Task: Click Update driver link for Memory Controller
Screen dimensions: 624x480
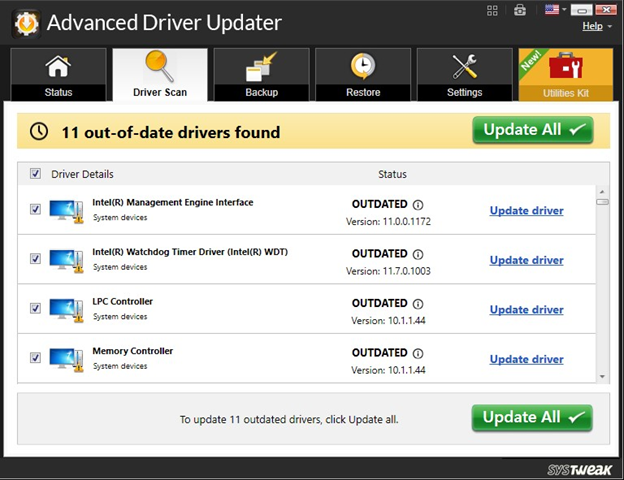Action: click(x=526, y=359)
